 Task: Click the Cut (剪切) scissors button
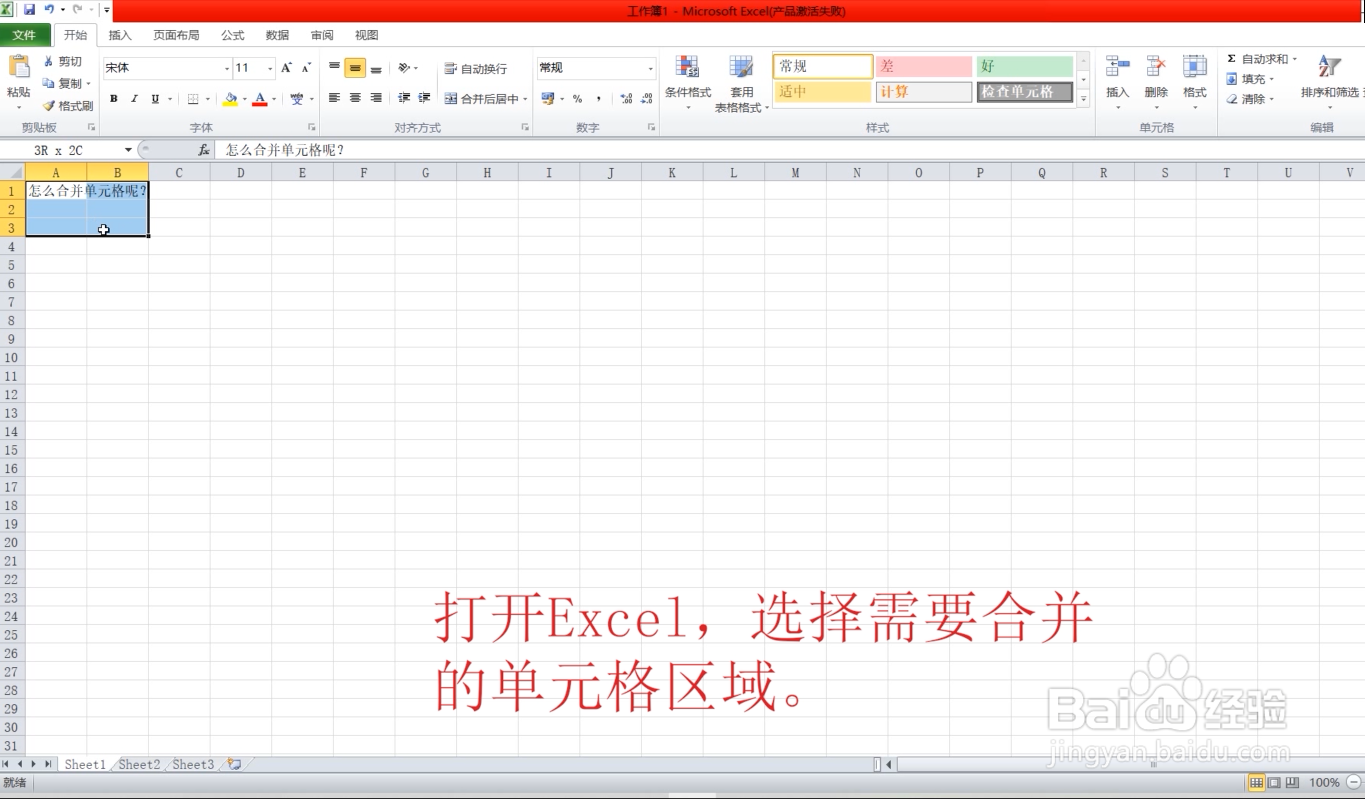pos(63,62)
